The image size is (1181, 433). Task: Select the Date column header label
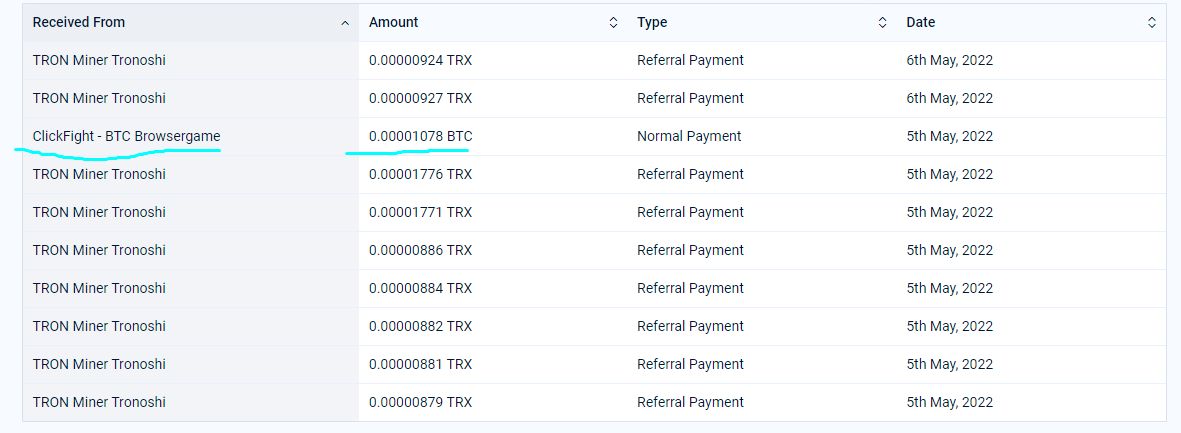tap(921, 22)
